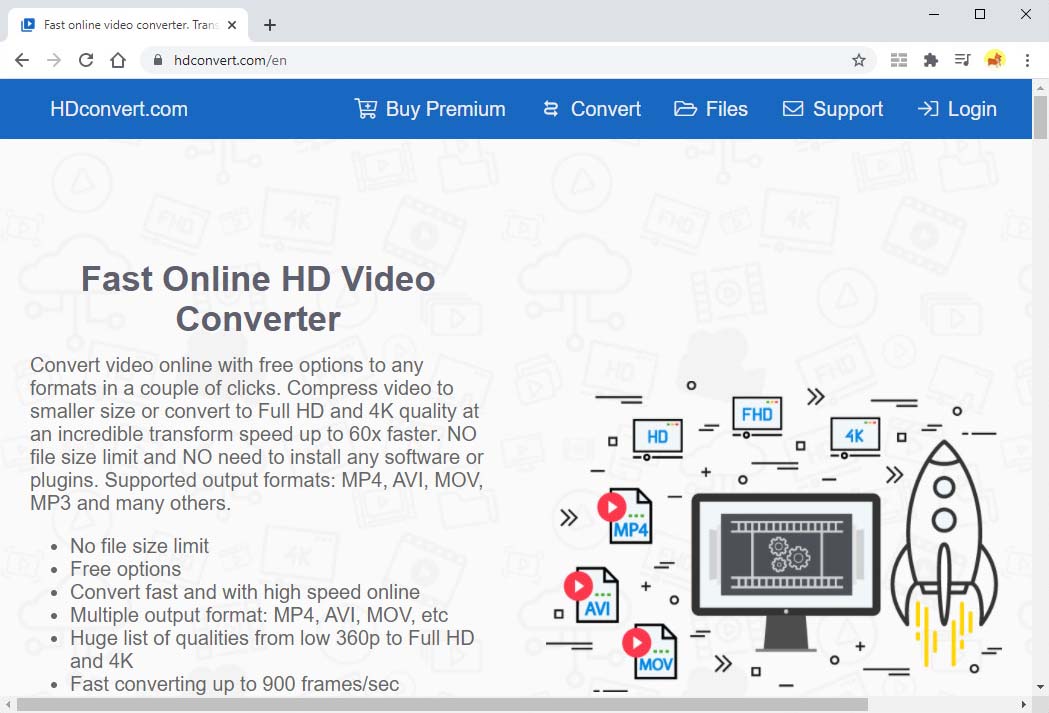Click the shopping cart Buy Premium icon
The image size is (1049, 713).
(366, 108)
